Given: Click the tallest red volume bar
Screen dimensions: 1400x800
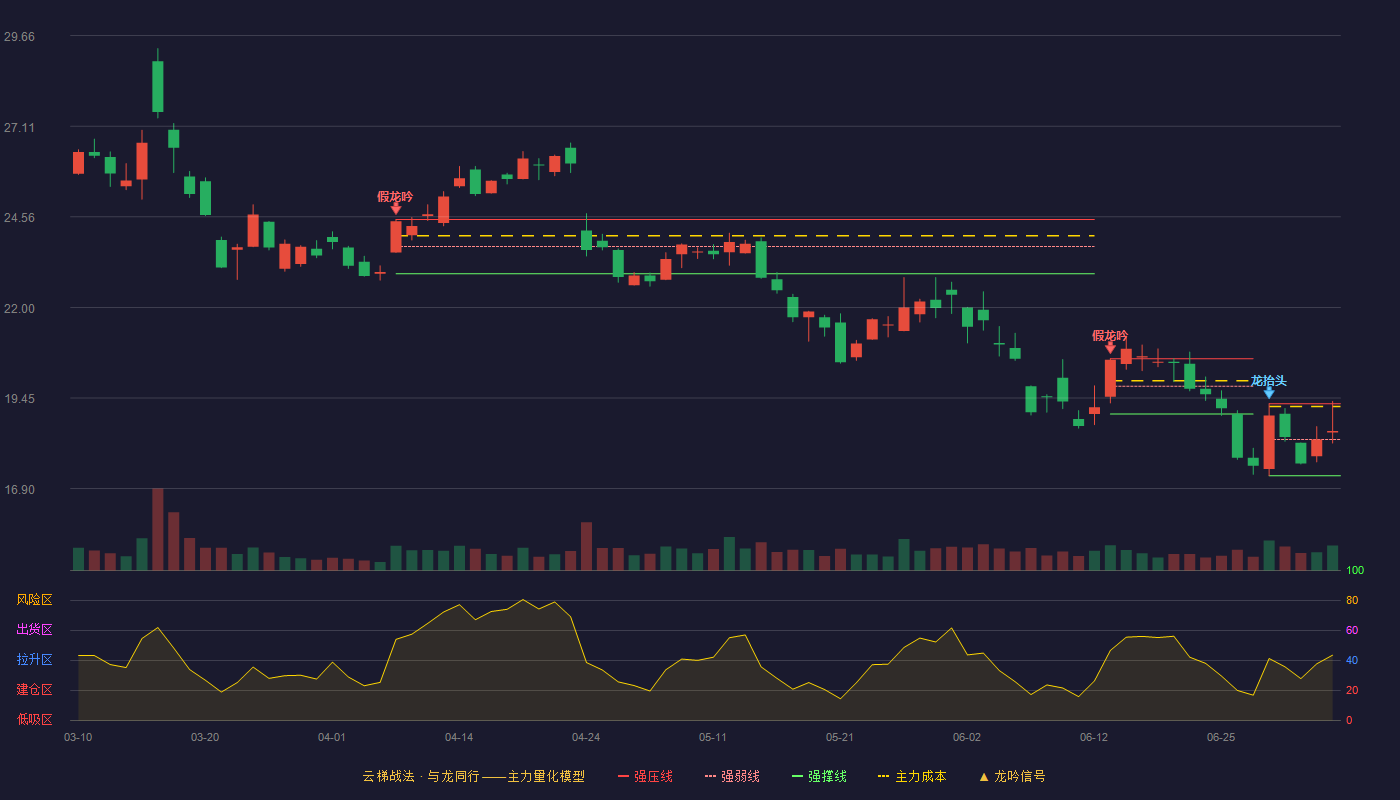Looking at the screenshot, I should click(157, 529).
